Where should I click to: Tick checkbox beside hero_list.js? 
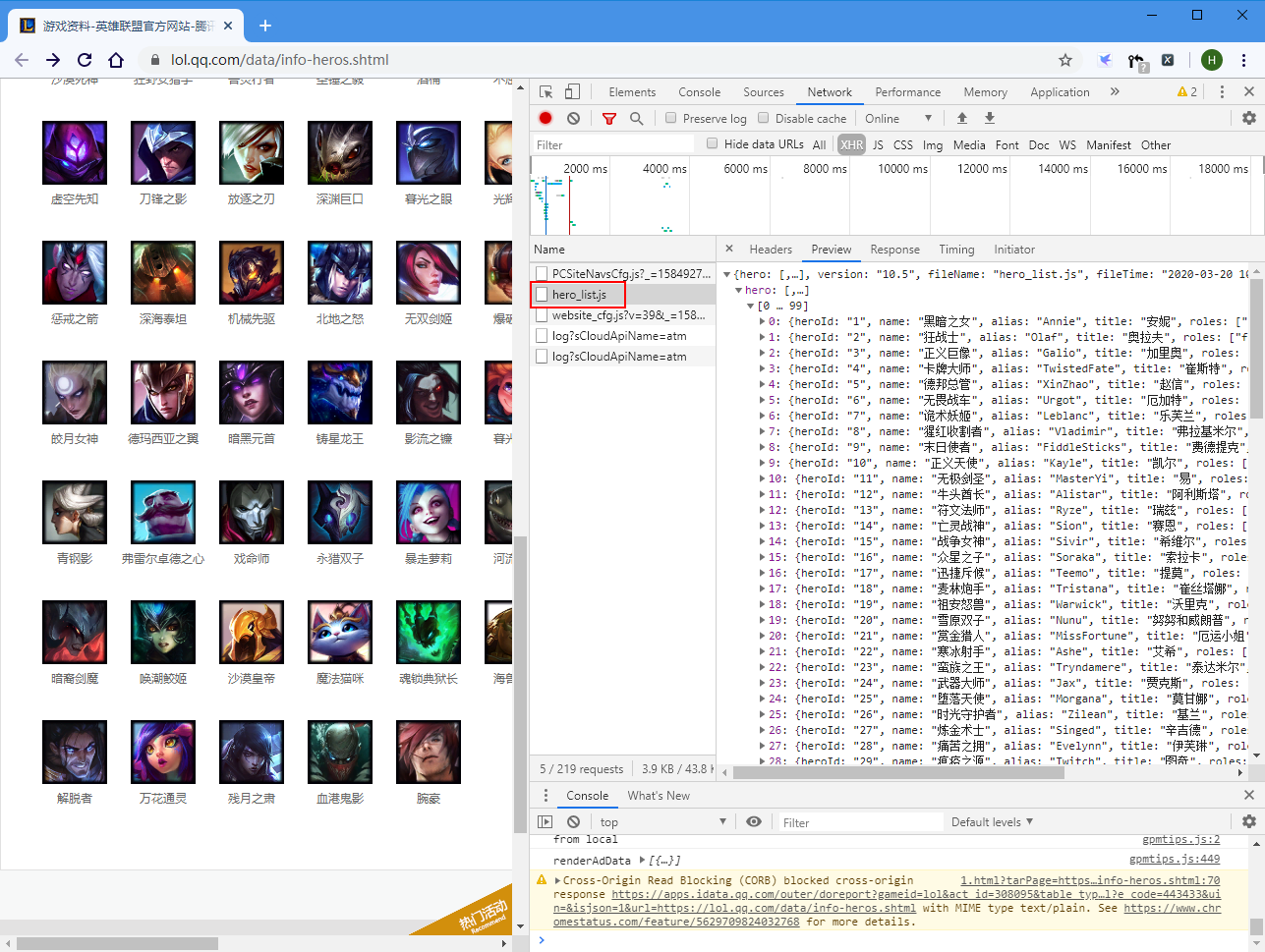542,294
